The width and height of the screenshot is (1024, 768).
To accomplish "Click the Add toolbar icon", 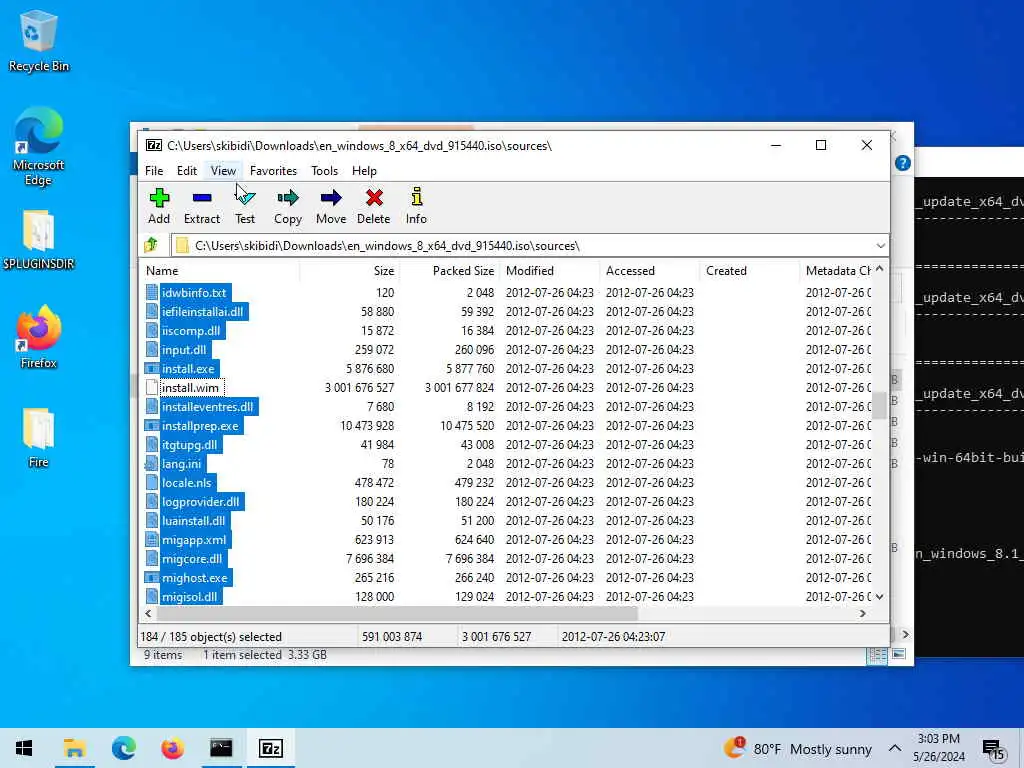I will pos(159,206).
